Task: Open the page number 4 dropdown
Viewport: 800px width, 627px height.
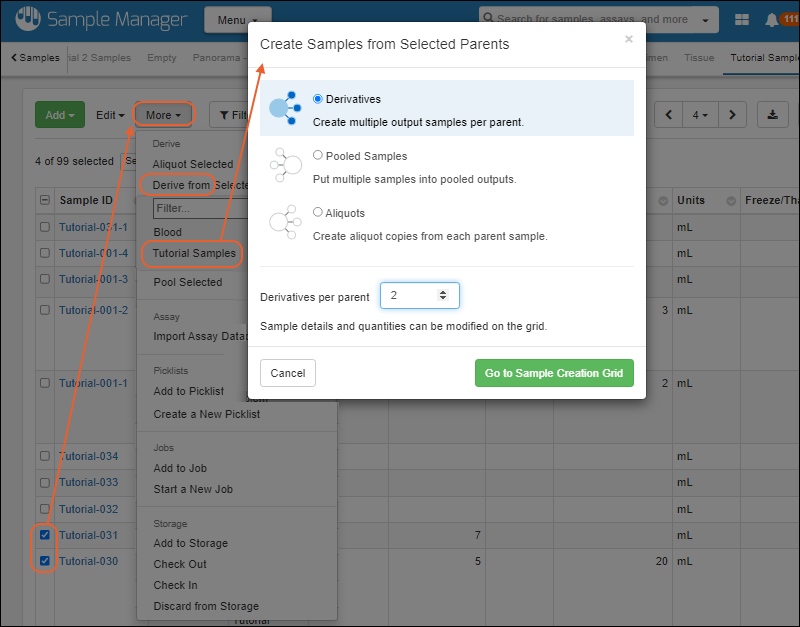Action: [x=700, y=115]
